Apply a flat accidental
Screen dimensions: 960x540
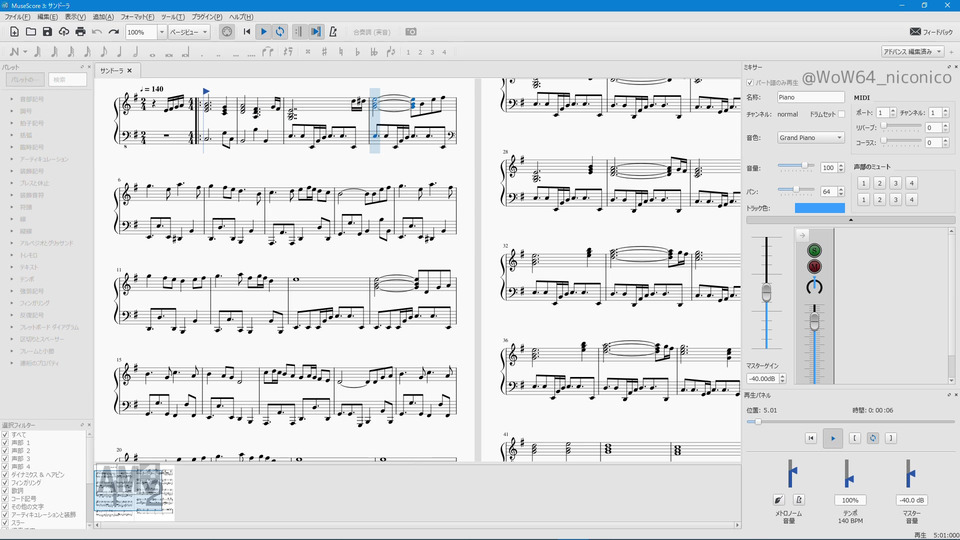(358, 52)
